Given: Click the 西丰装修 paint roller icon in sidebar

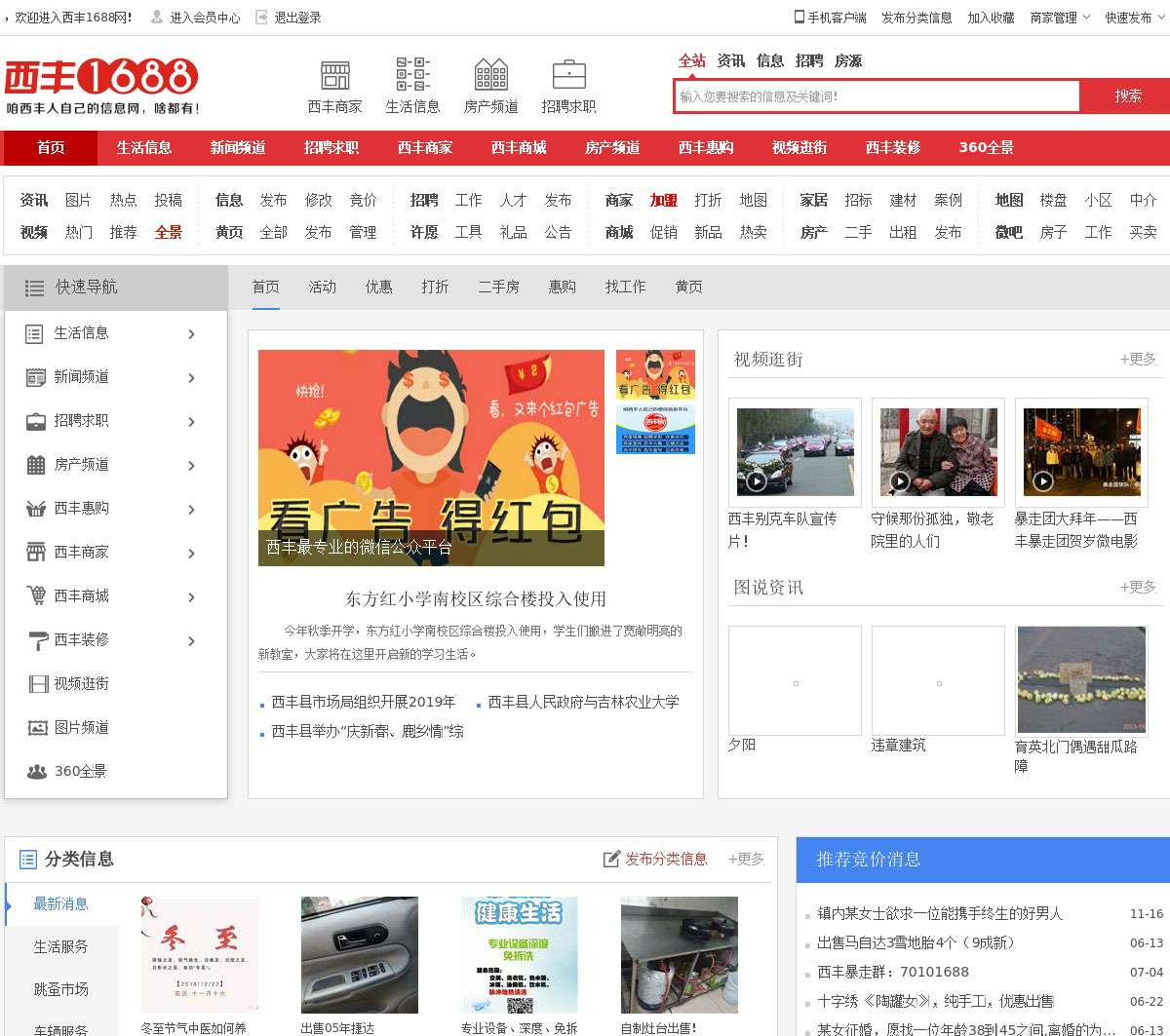Looking at the screenshot, I should tap(36, 640).
